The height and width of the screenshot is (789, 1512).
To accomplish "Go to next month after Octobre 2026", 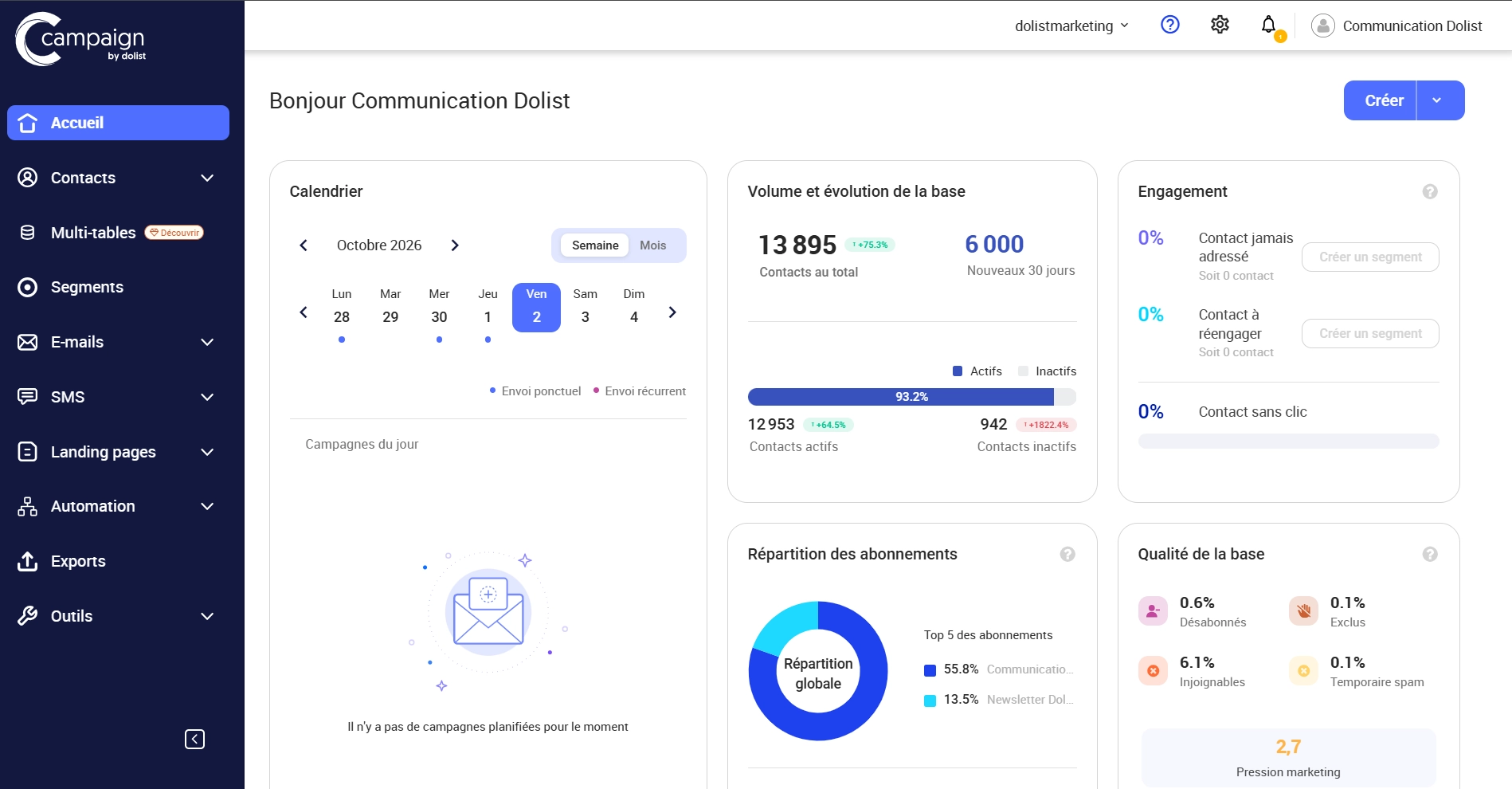I will point(455,245).
